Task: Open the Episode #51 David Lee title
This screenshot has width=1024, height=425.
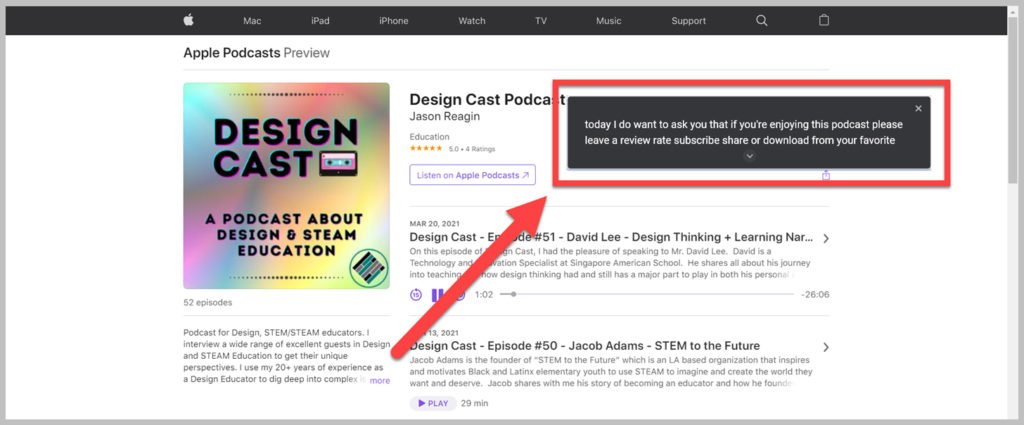Action: point(611,237)
